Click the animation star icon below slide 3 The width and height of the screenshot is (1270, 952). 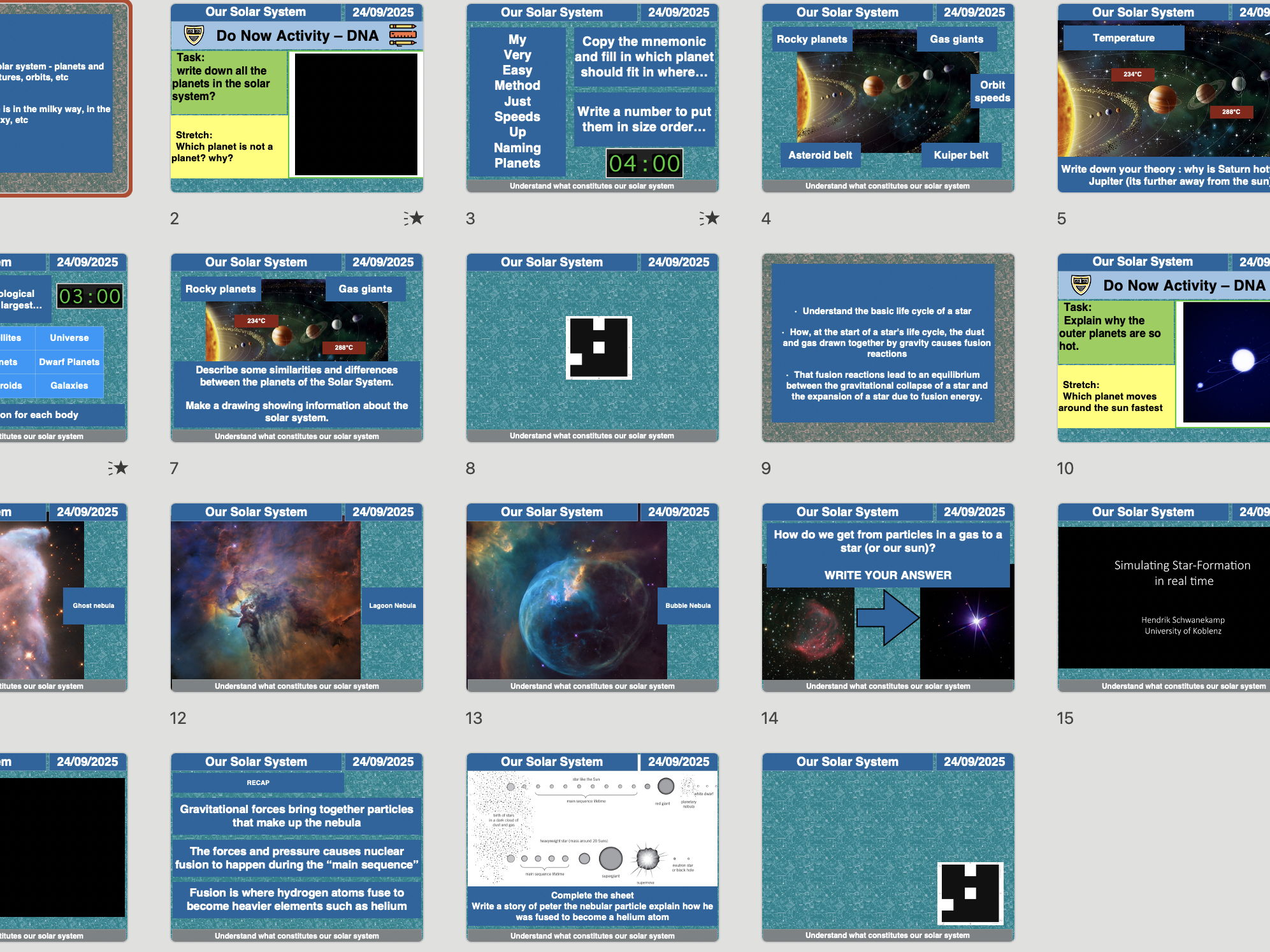713,219
